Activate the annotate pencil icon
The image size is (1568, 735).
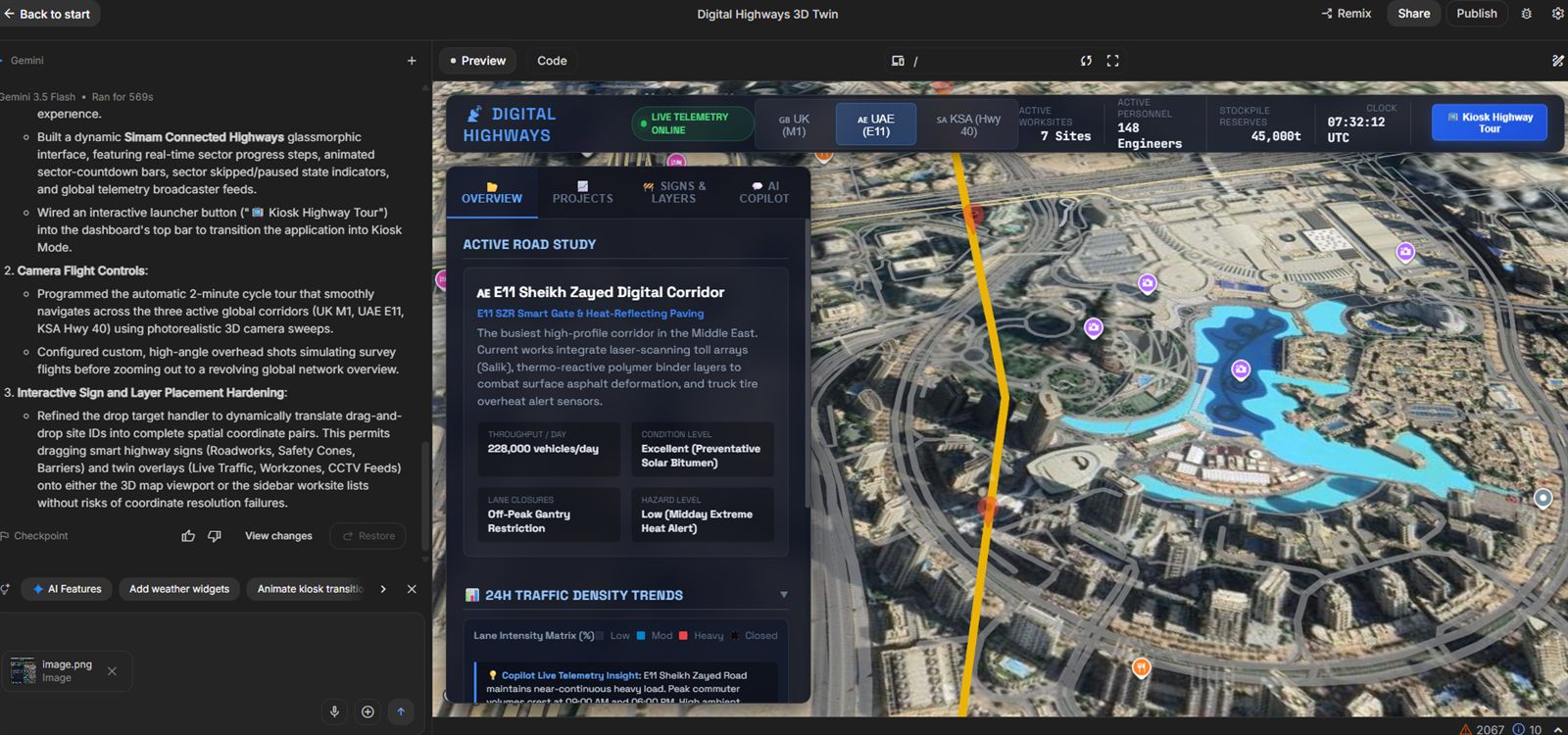pos(1557,61)
